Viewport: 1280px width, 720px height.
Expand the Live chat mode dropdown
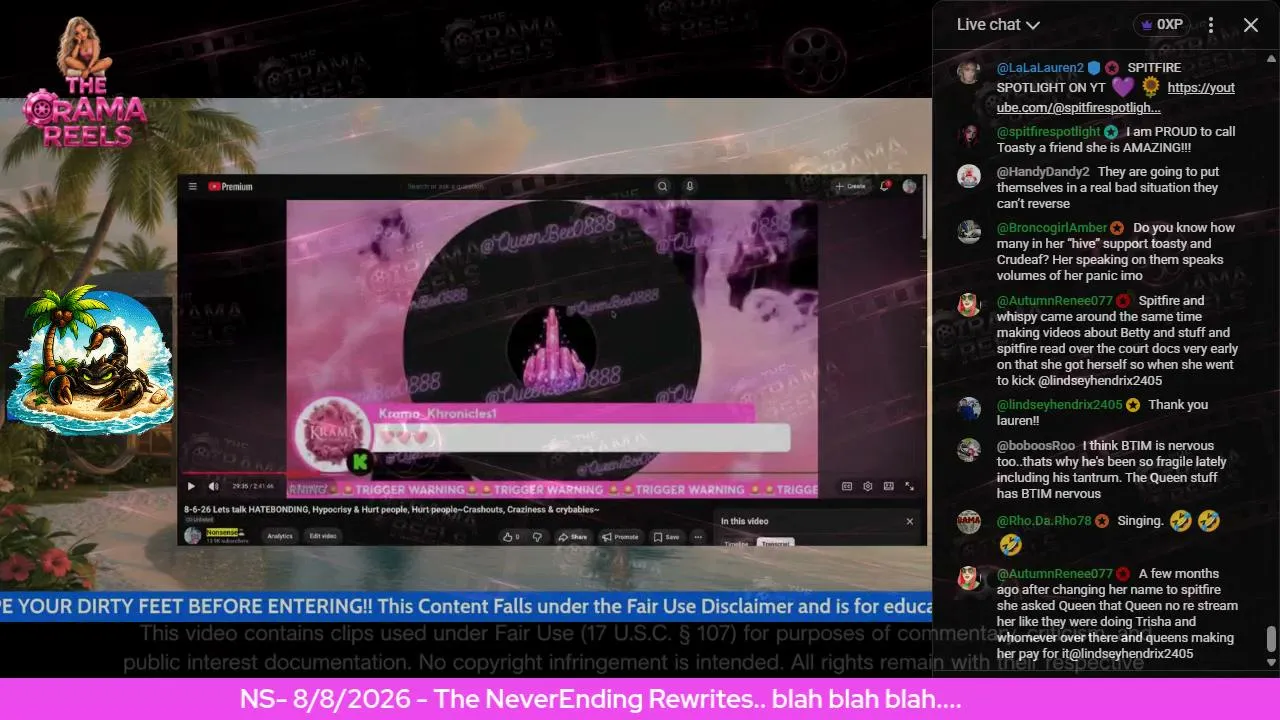pyautogui.click(x=998, y=25)
